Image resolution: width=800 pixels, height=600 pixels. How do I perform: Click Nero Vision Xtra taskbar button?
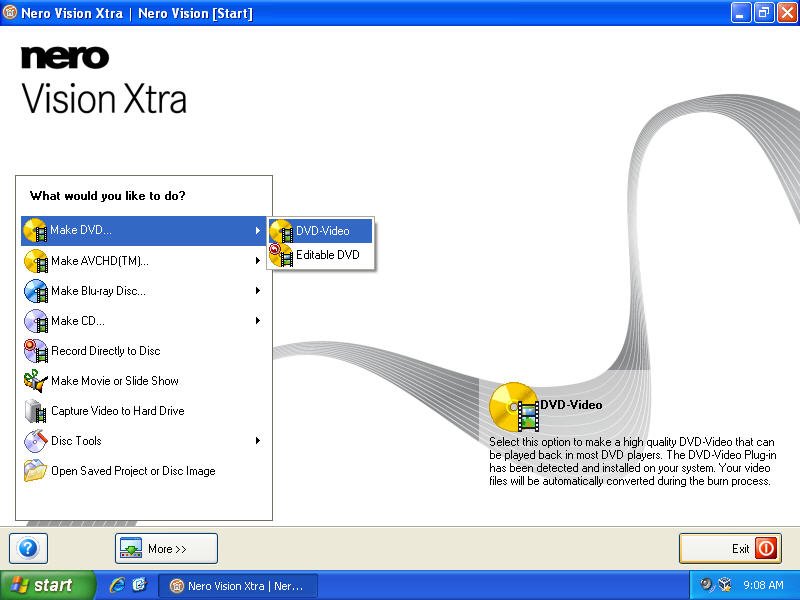pyautogui.click(x=238, y=586)
